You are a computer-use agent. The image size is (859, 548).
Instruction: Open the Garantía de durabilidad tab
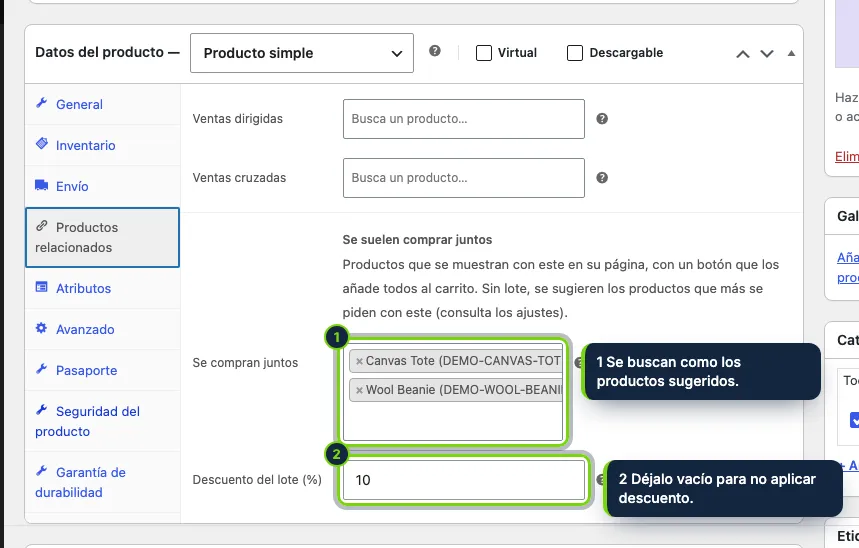[x=102, y=482]
